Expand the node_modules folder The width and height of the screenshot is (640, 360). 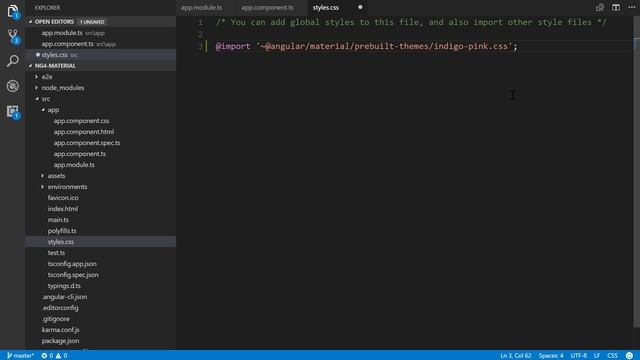click(37, 88)
